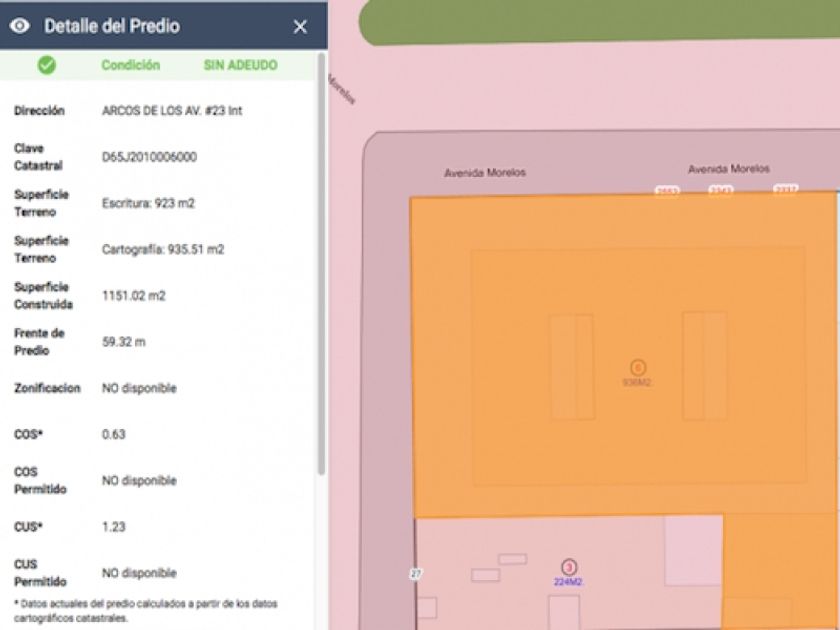
Task: Select address ARCOS DE LOS AV. #23 Int
Action: pos(172,111)
